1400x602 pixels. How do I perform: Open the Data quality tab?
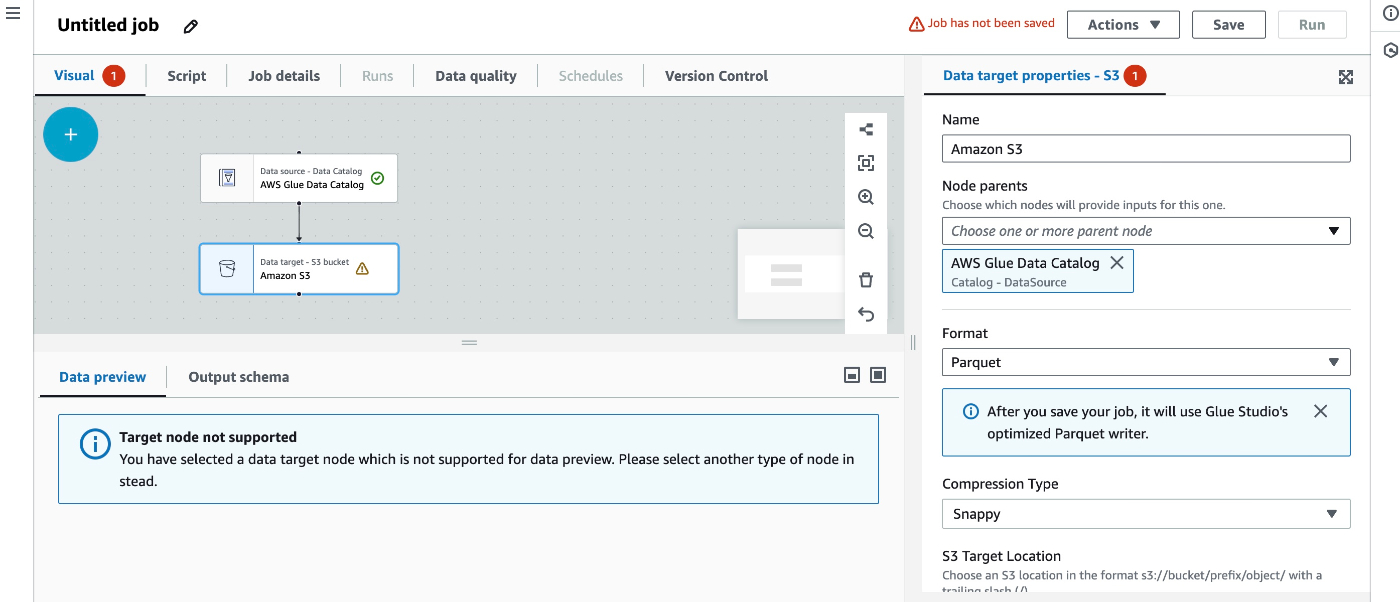tap(476, 76)
